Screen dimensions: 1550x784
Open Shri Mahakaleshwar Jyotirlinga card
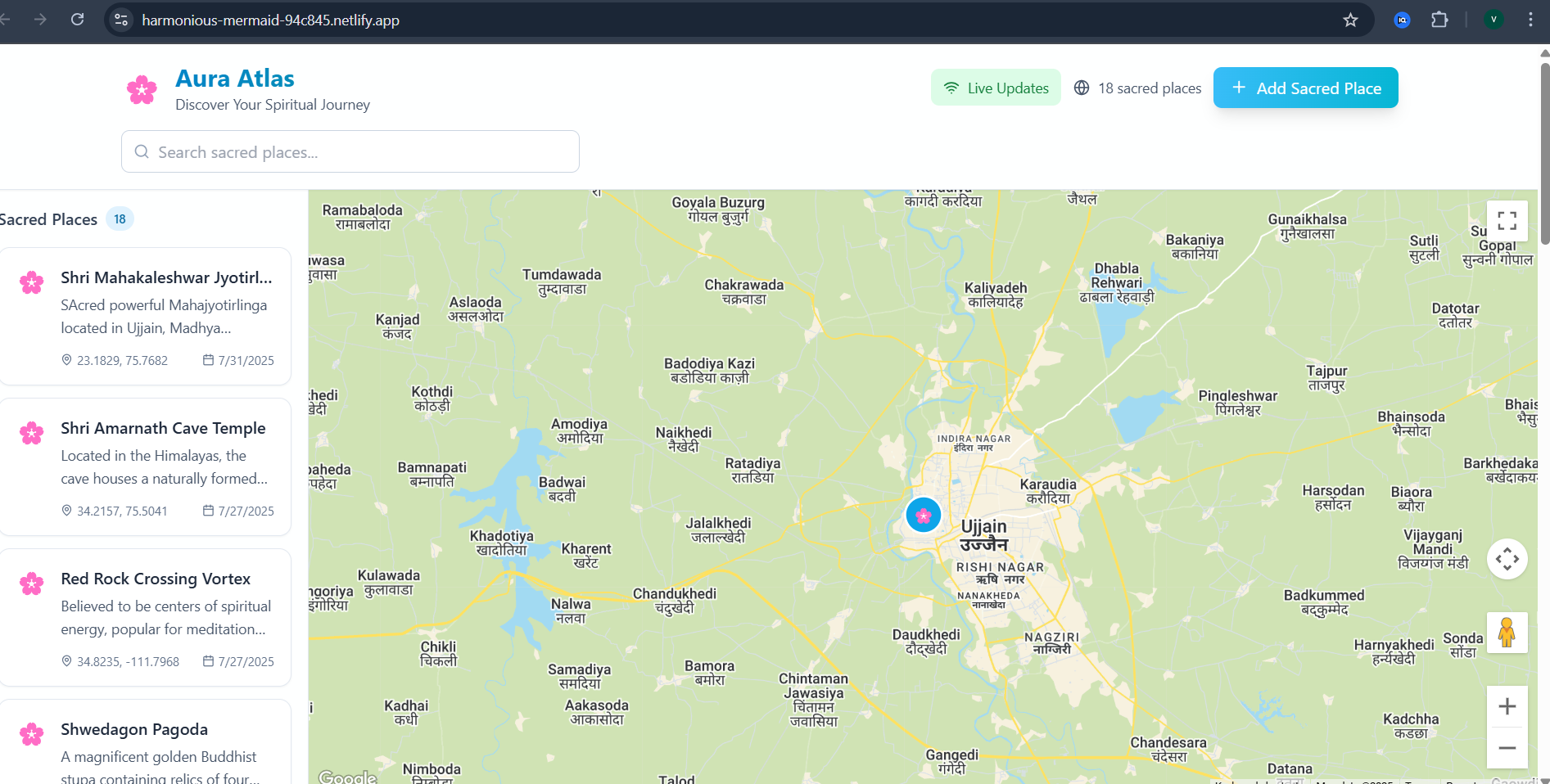[x=146, y=316]
